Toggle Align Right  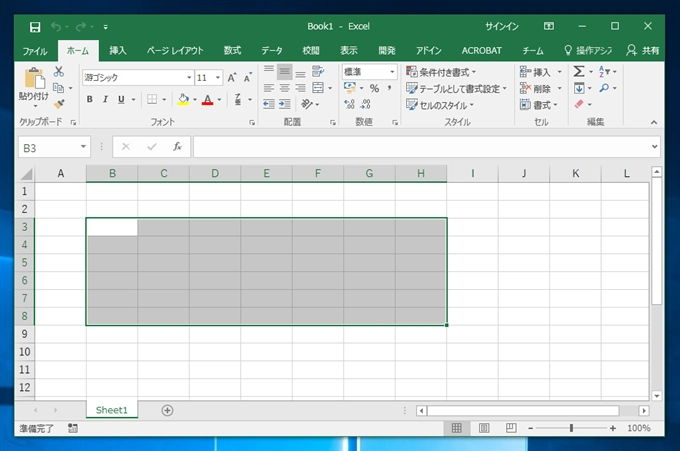pos(301,88)
